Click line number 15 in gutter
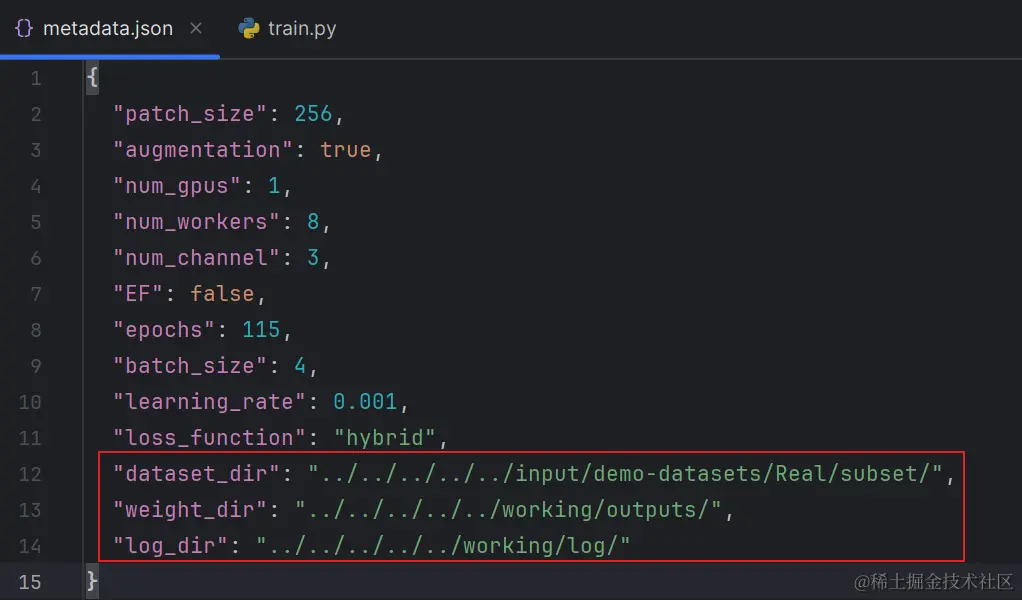The height and width of the screenshot is (600, 1022). pos(30,582)
